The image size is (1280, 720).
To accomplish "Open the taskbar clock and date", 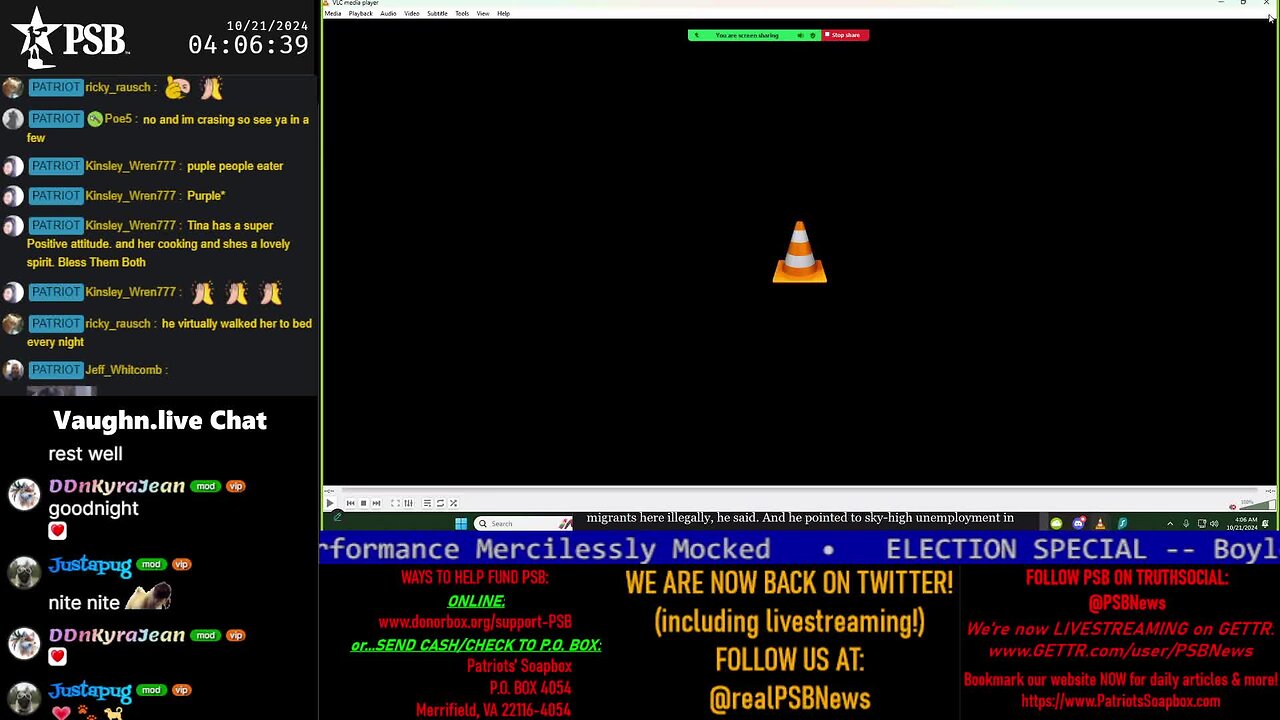I will (x=1241, y=524).
